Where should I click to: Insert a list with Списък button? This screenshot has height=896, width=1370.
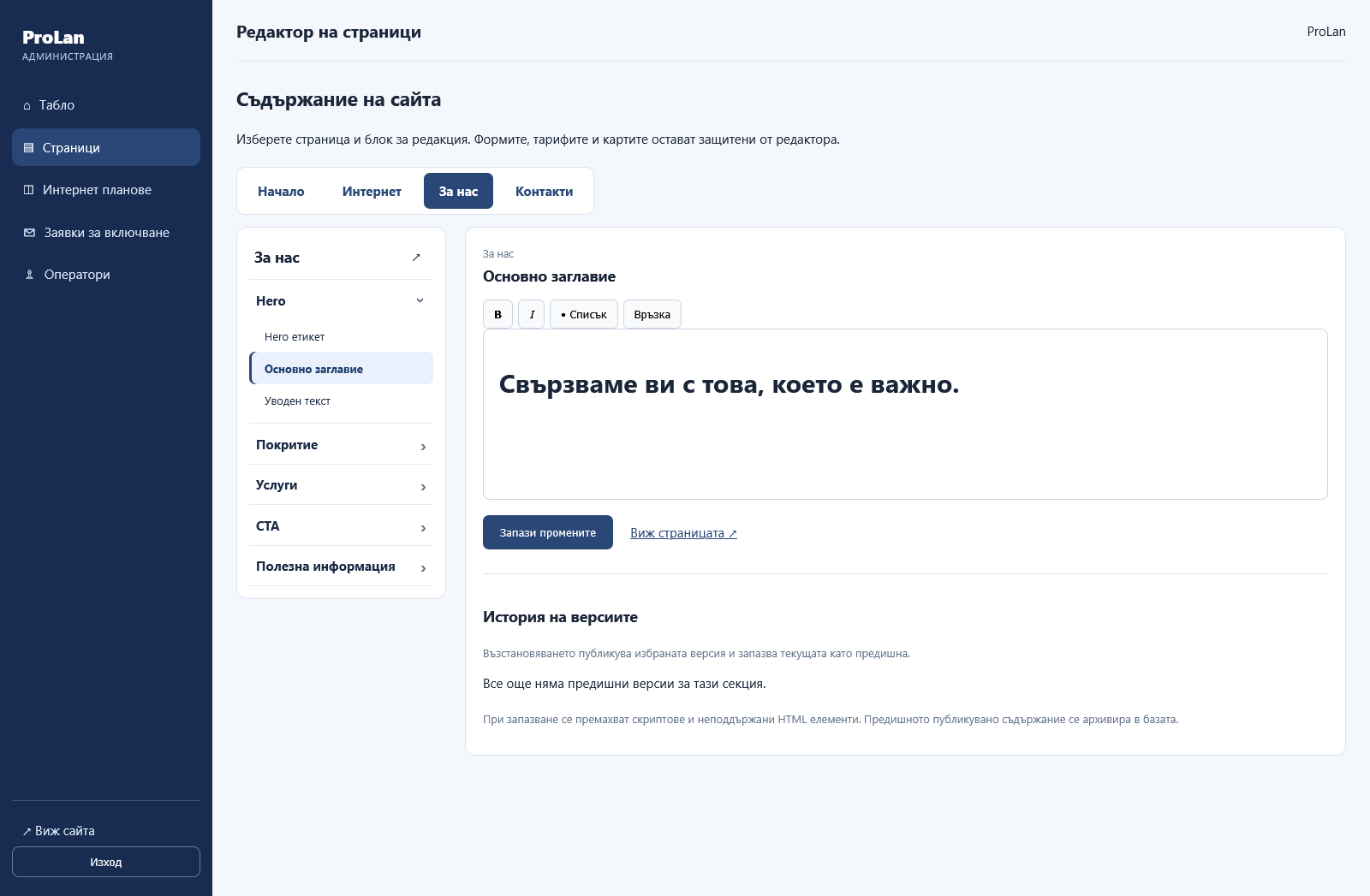584,314
